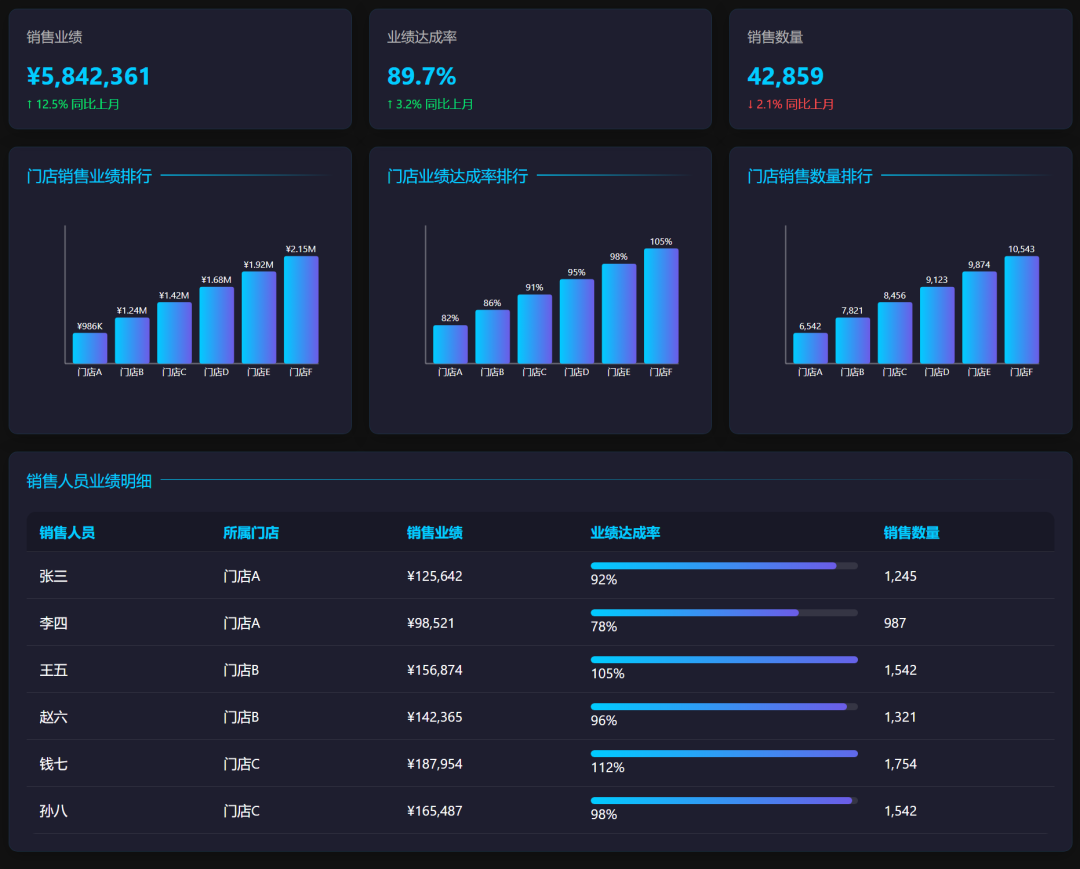
Task: Select the ¥1.68M sales bar
Action: pos(216,325)
